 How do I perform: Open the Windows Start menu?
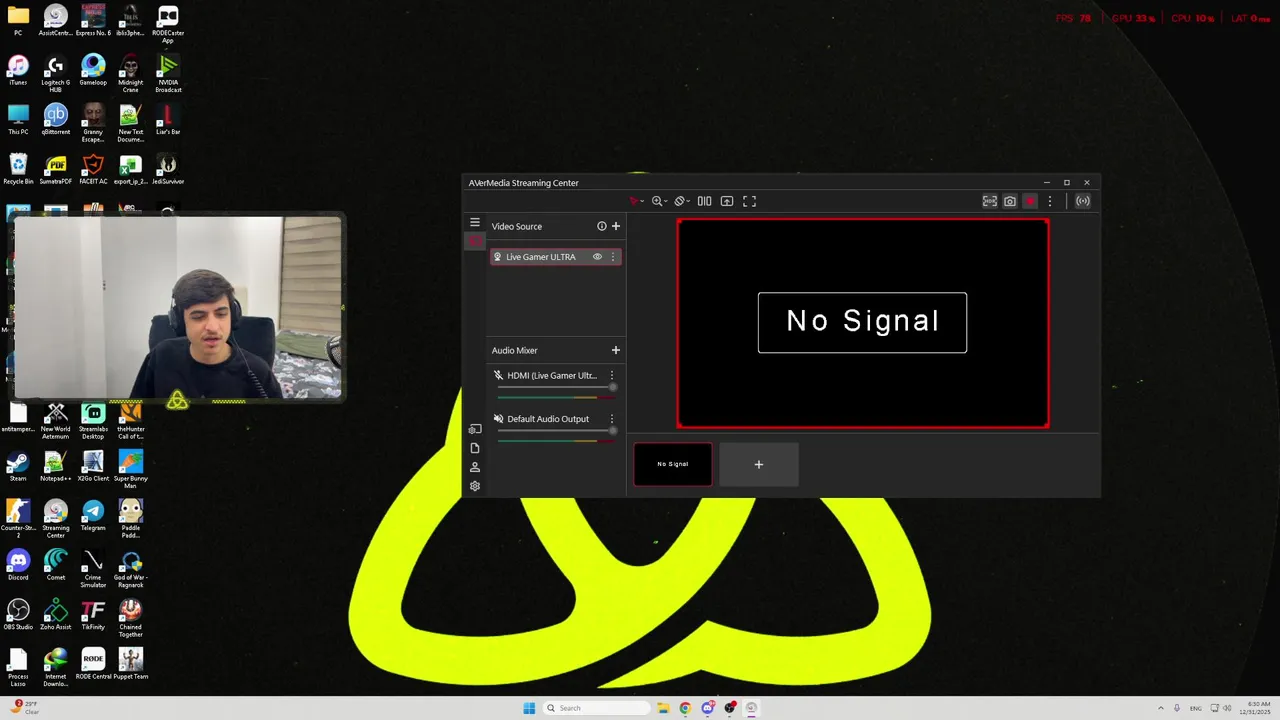pos(529,708)
